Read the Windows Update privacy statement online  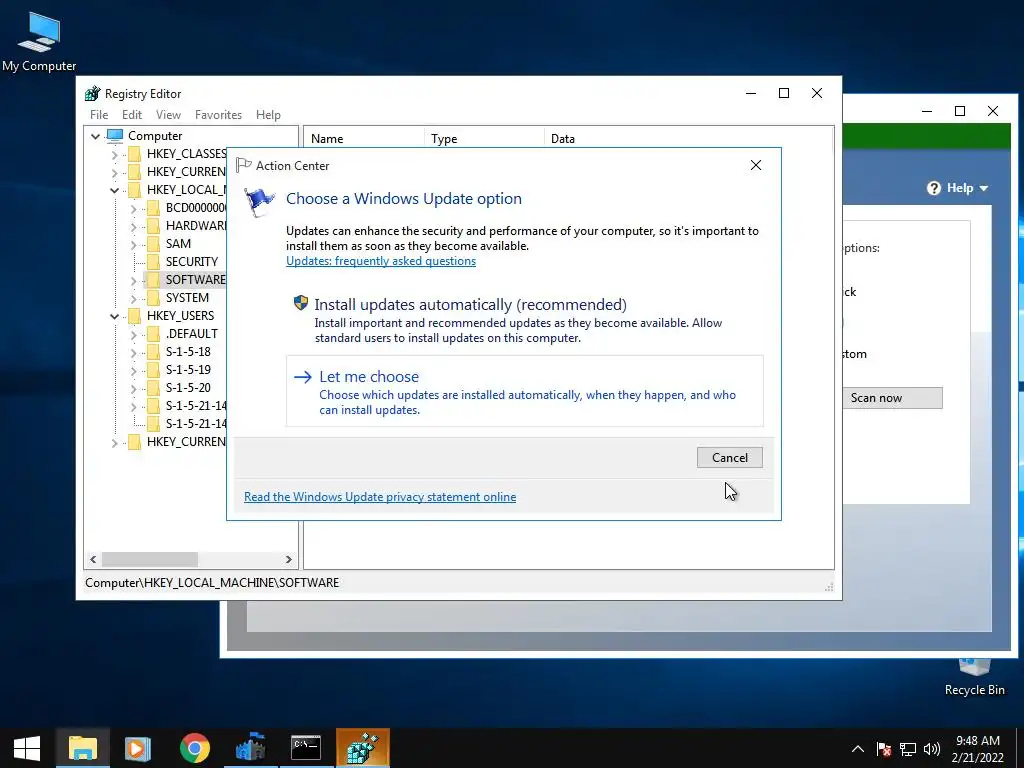tap(380, 497)
